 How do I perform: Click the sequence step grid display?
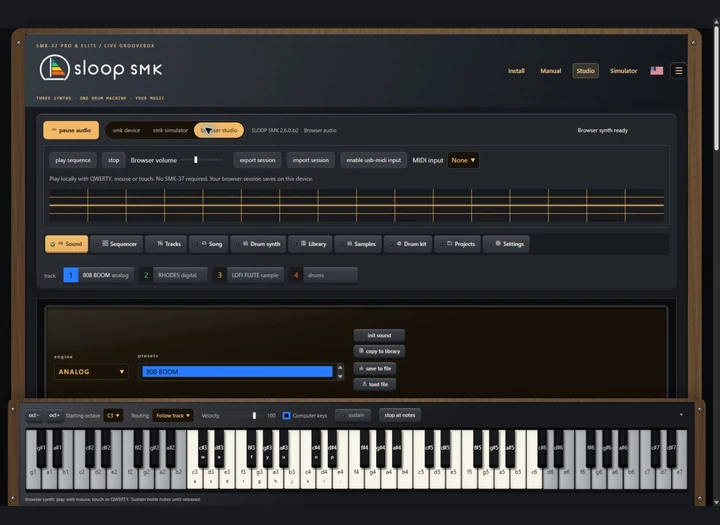[x=356, y=205]
